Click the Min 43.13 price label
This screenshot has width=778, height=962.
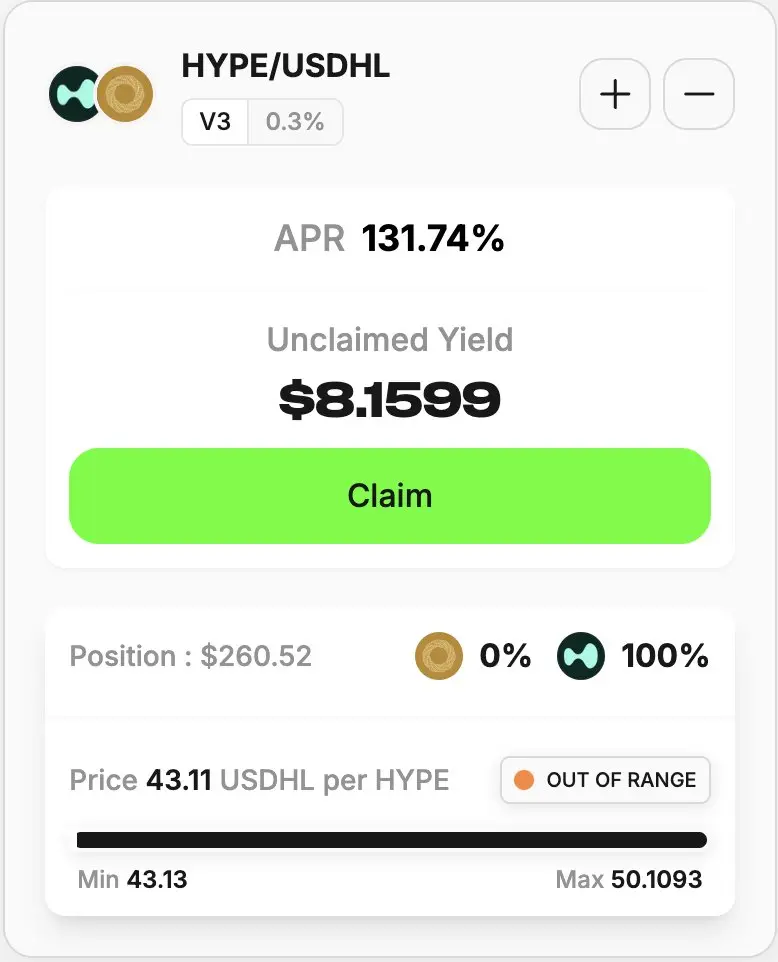[133, 879]
